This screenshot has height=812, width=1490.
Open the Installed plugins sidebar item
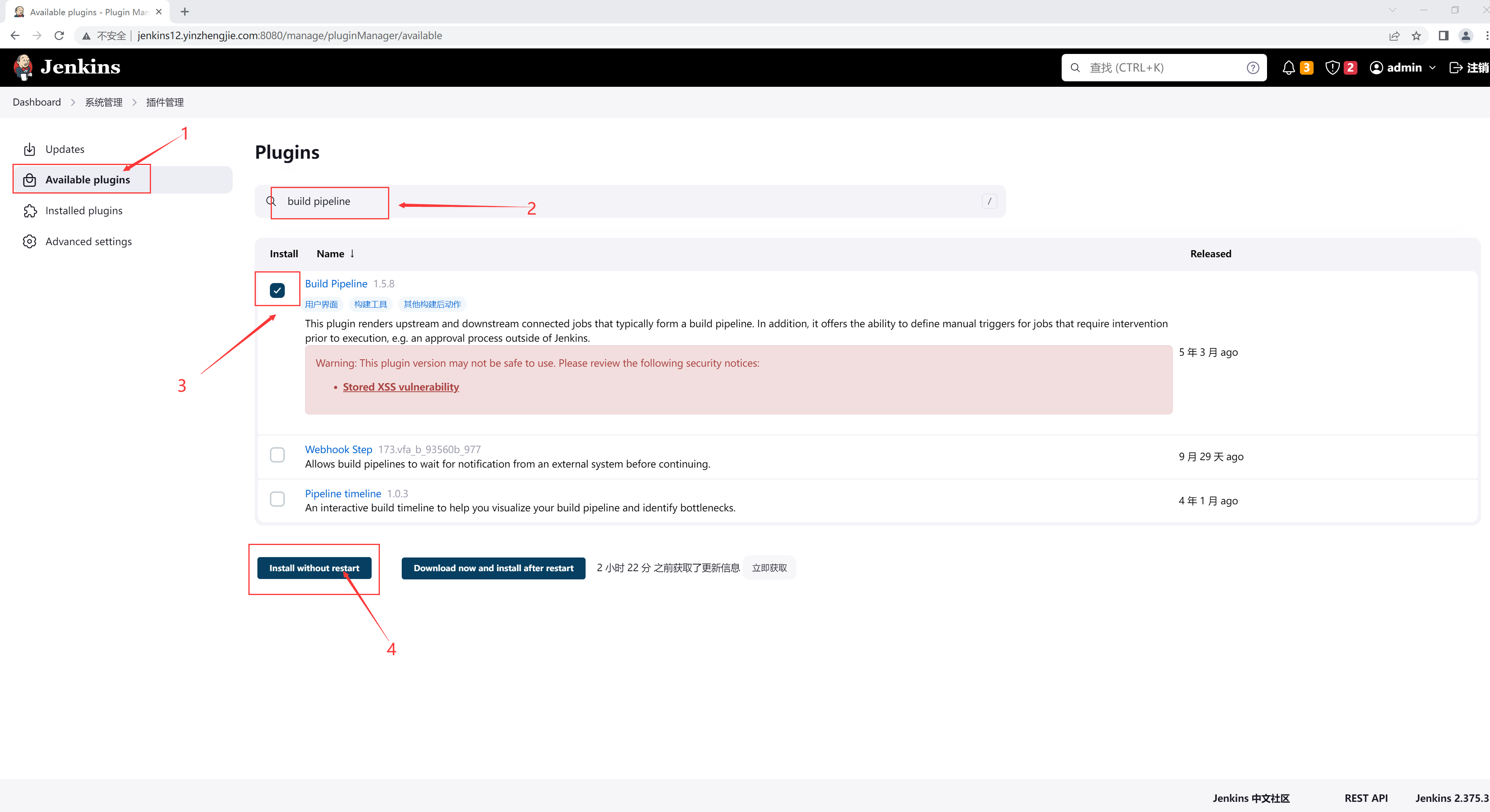(x=84, y=211)
